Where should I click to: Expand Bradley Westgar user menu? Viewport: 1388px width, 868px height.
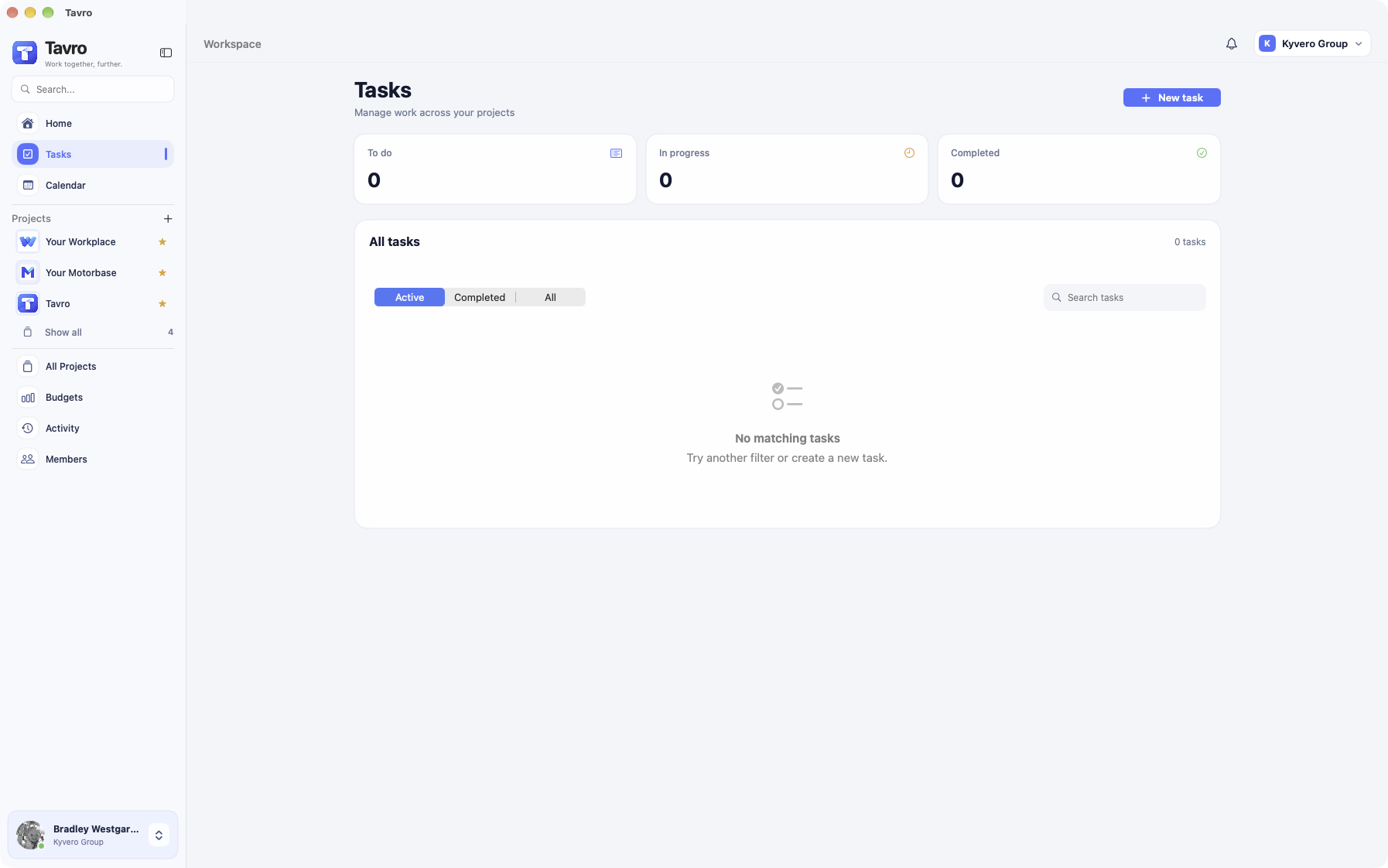coord(159,836)
